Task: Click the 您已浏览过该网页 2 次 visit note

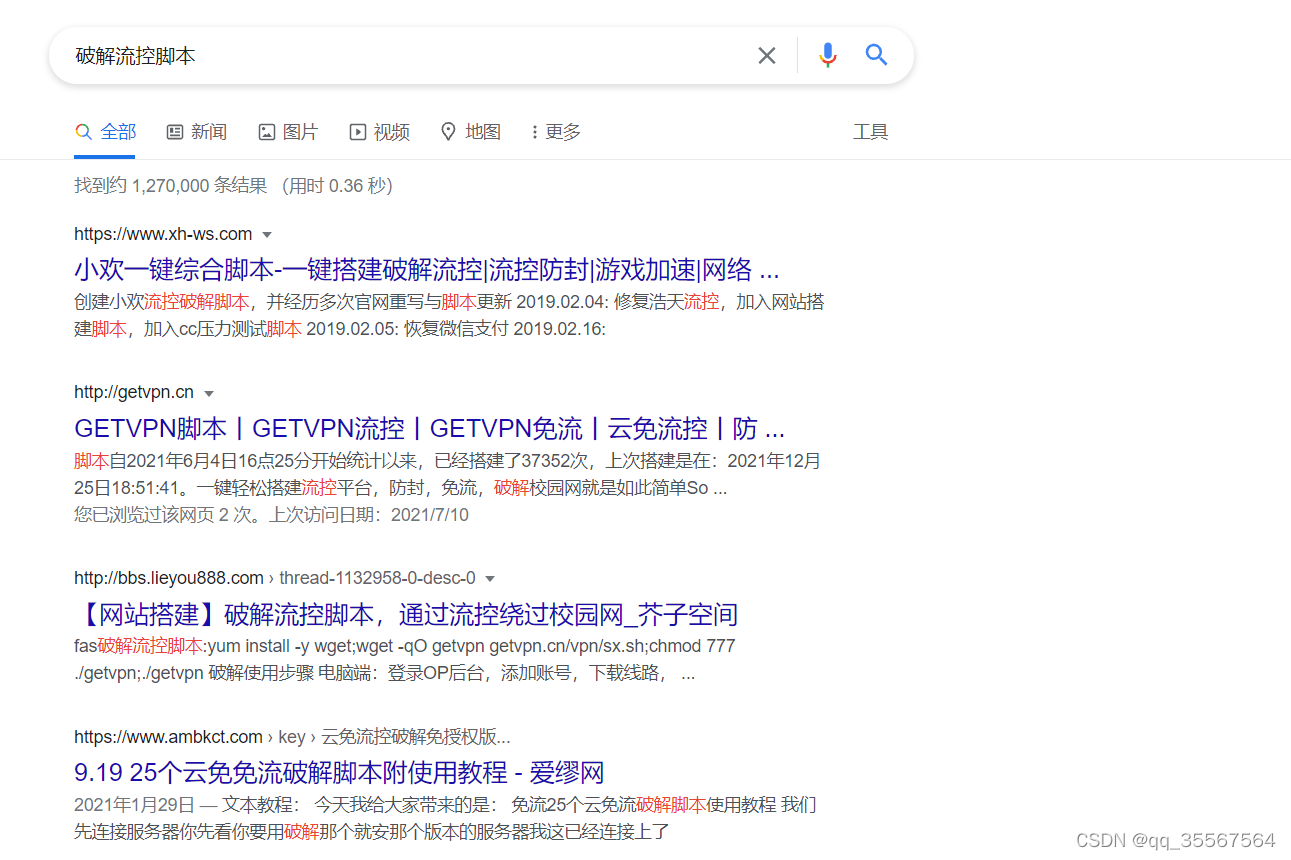Action: 271,515
